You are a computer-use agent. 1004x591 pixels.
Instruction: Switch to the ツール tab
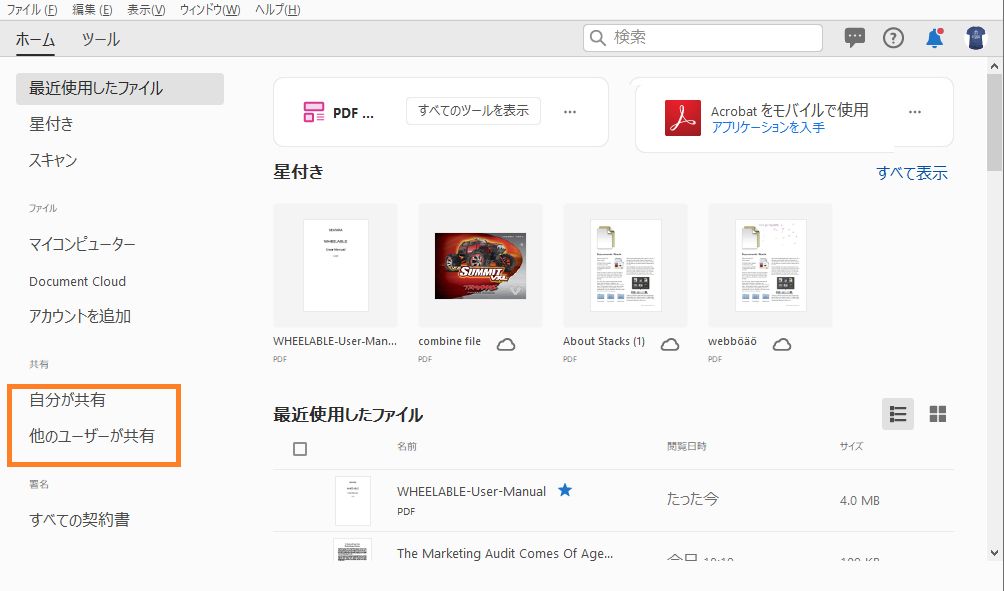pos(102,39)
